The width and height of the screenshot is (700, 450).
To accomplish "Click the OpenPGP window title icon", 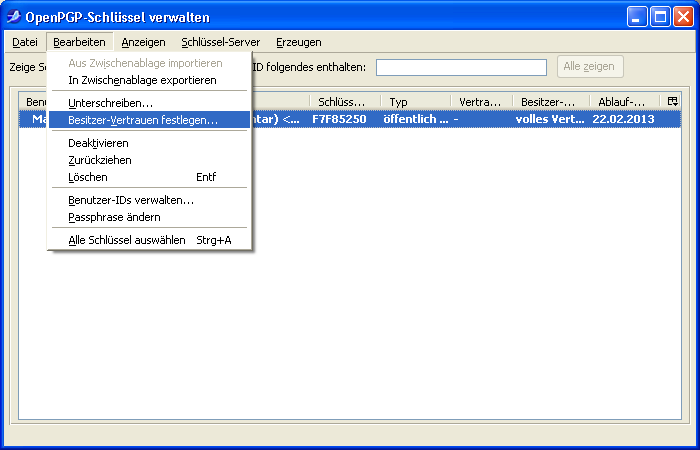I will 14,17.
